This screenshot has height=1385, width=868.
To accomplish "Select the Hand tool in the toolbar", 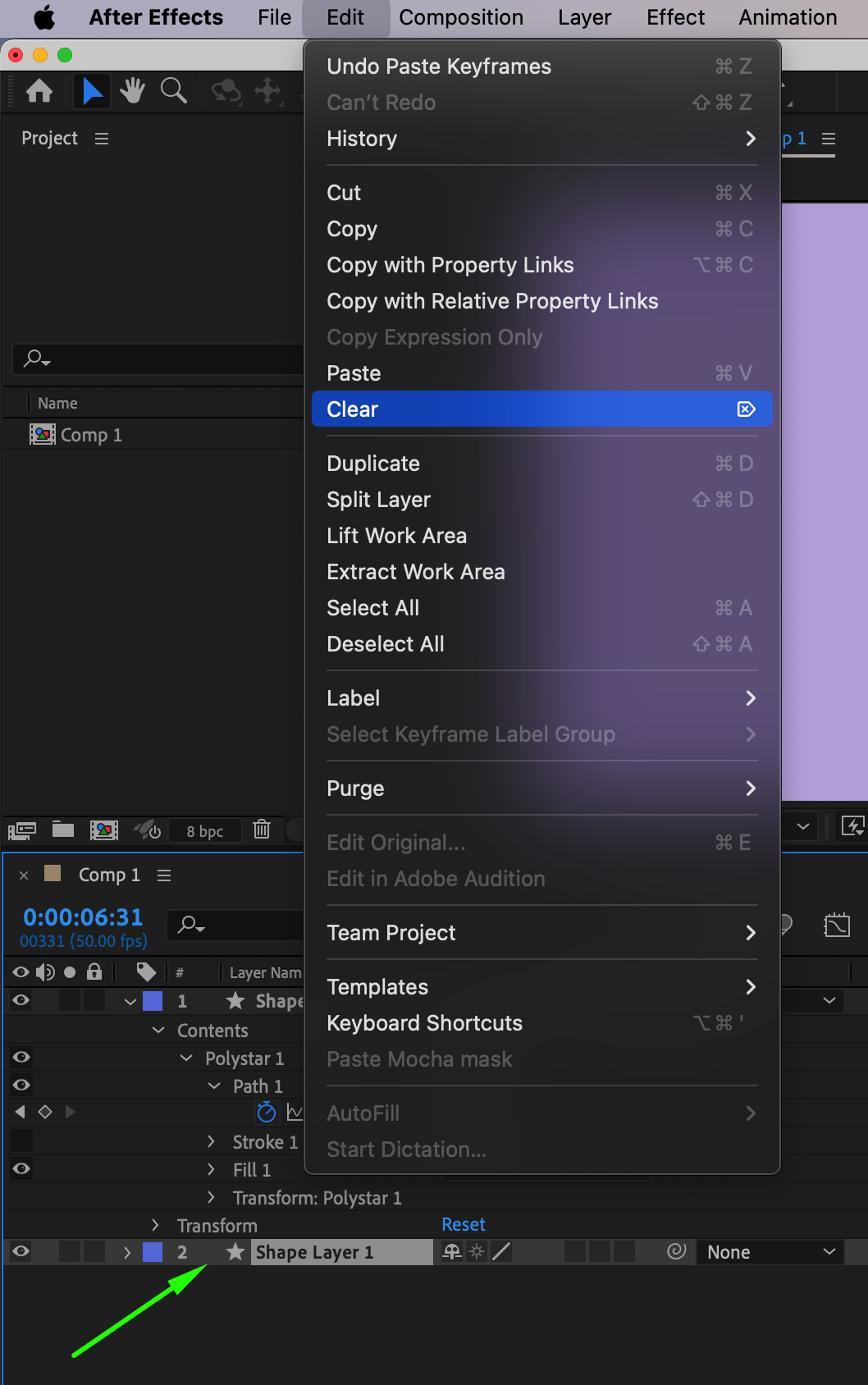I will [x=131, y=91].
